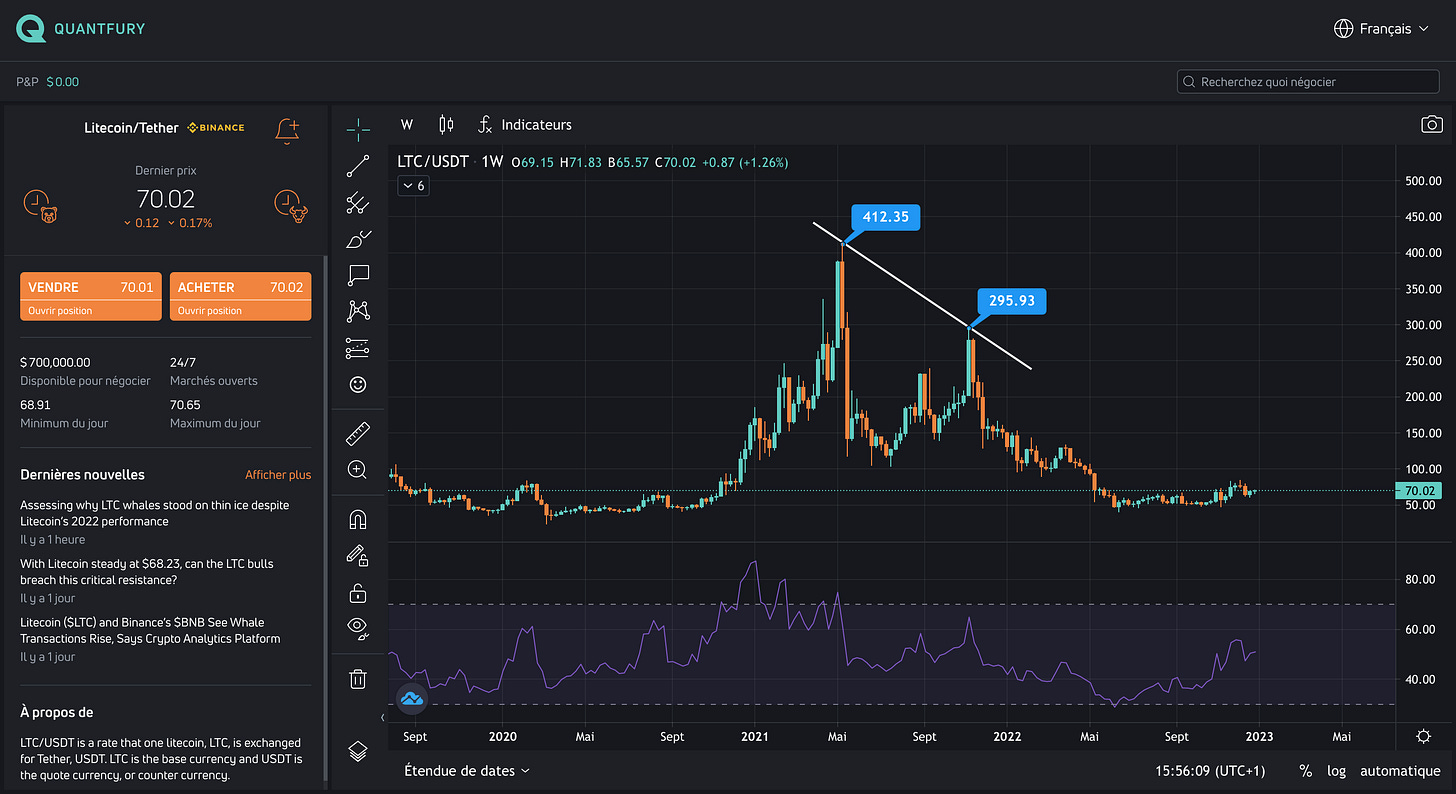The height and width of the screenshot is (794, 1456).
Task: Collapse the side panel arrow
Action: pos(382,717)
